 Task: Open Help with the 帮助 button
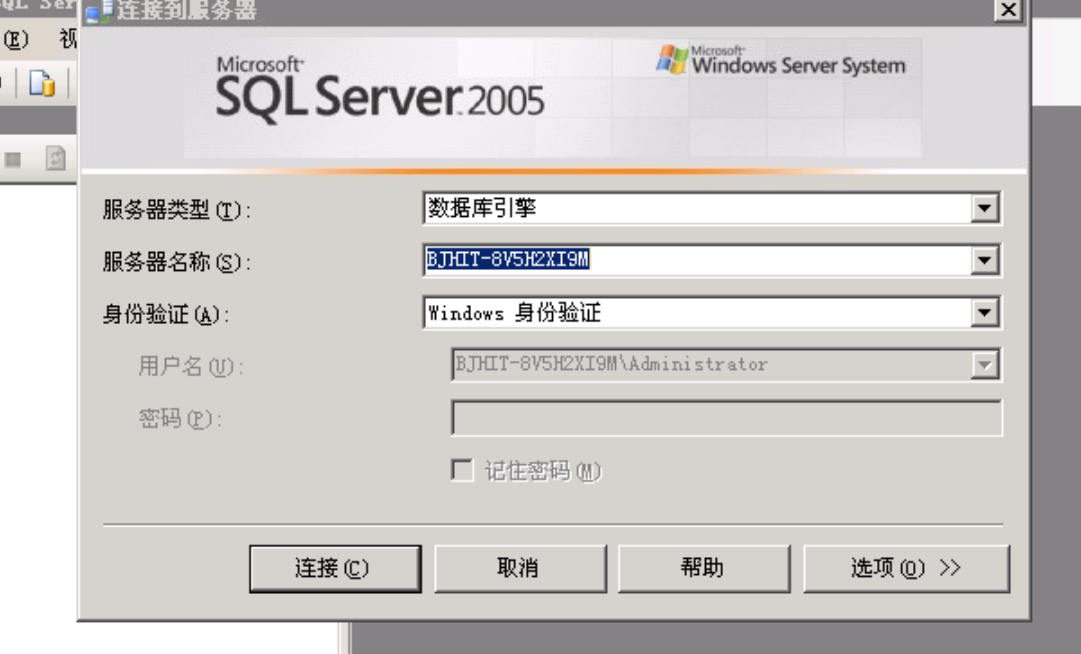click(x=704, y=569)
